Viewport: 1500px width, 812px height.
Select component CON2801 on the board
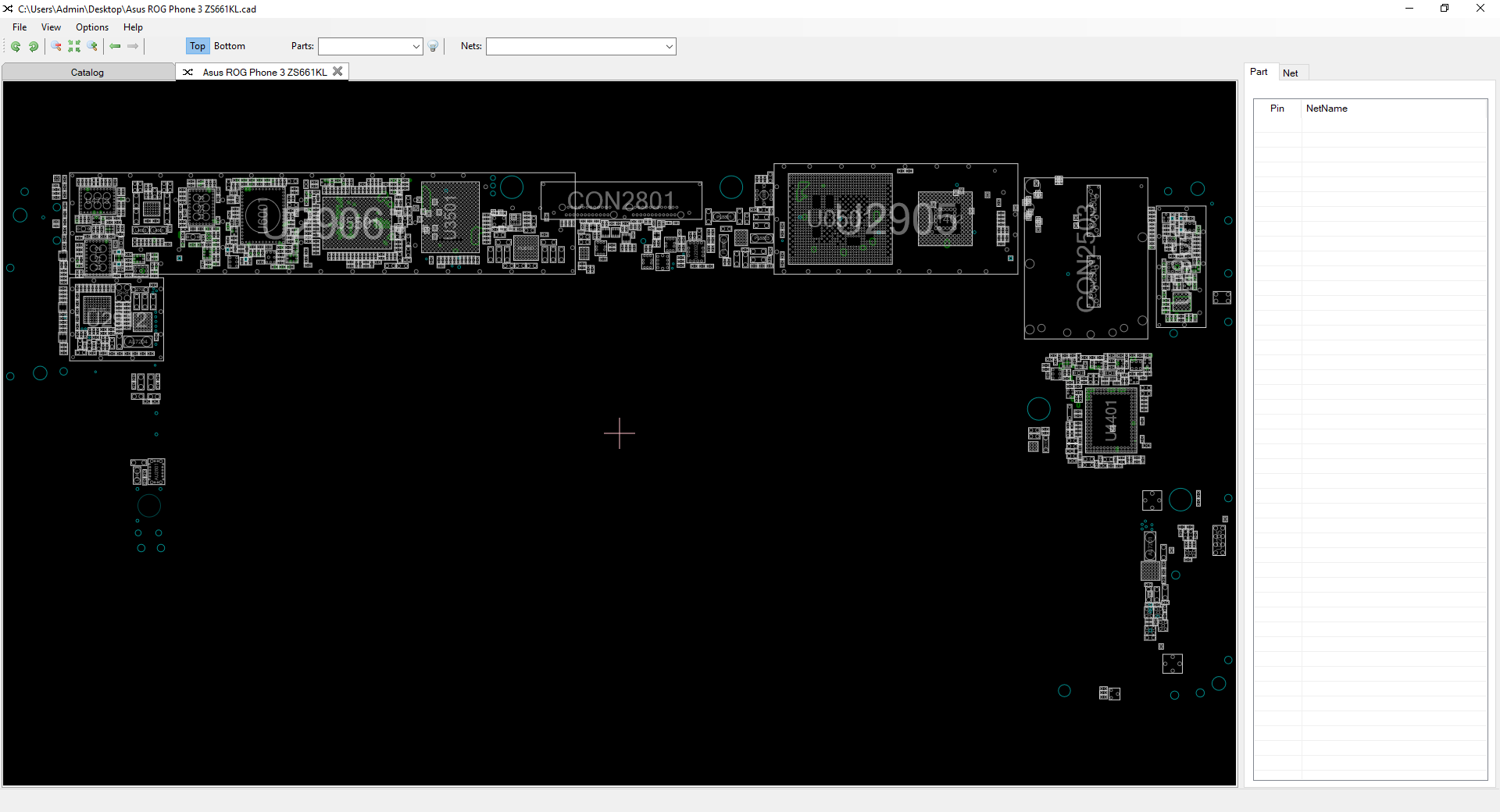point(621,201)
